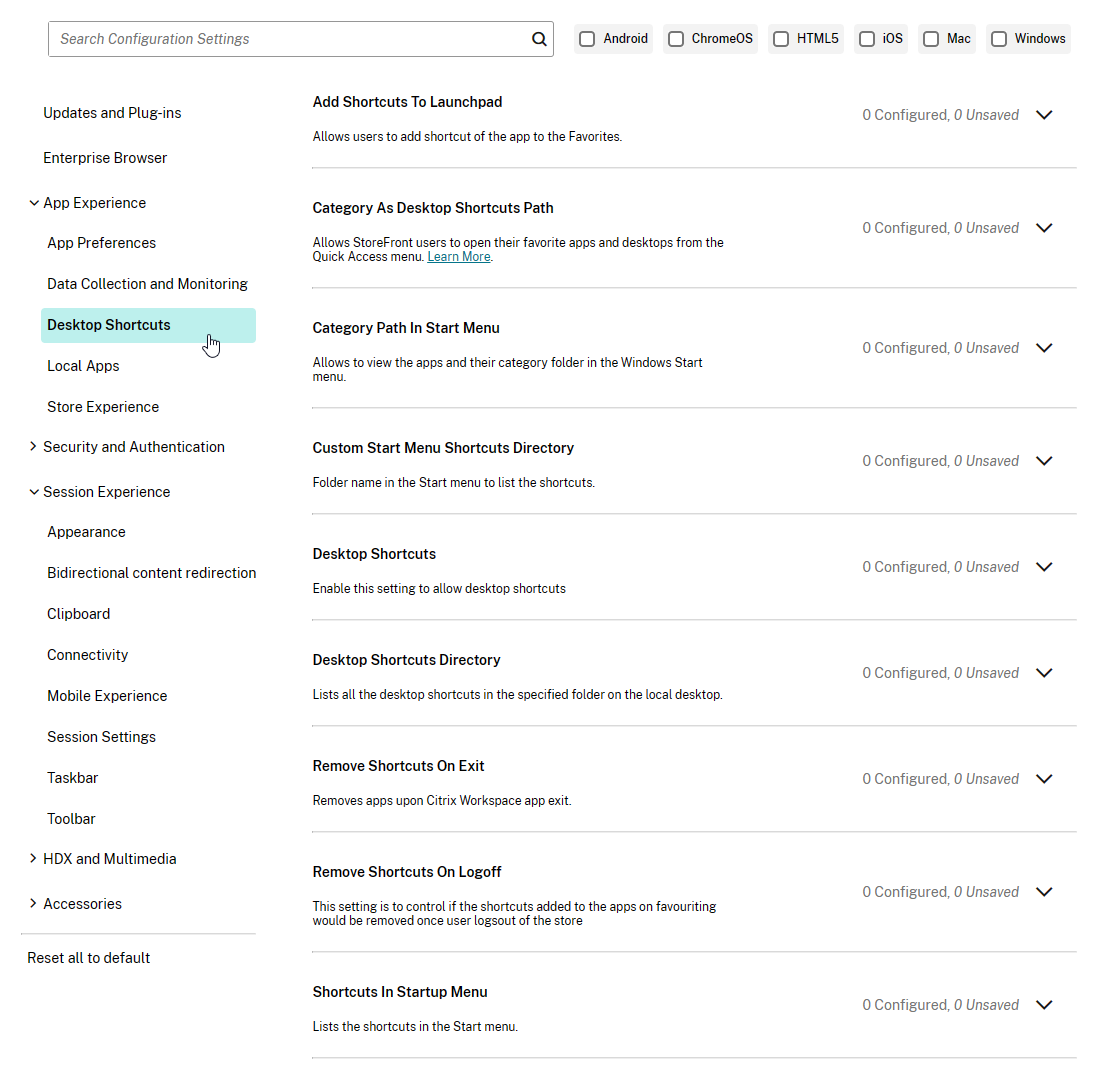Expand Shortcuts In Startup Menu
This screenshot has width=1098, height=1065.
(1044, 1005)
